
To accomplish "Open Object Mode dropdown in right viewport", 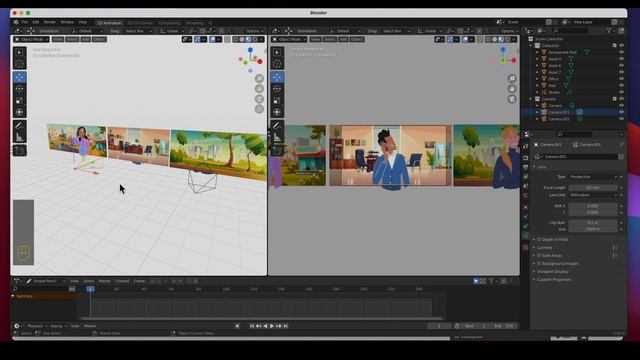I will (289, 39).
